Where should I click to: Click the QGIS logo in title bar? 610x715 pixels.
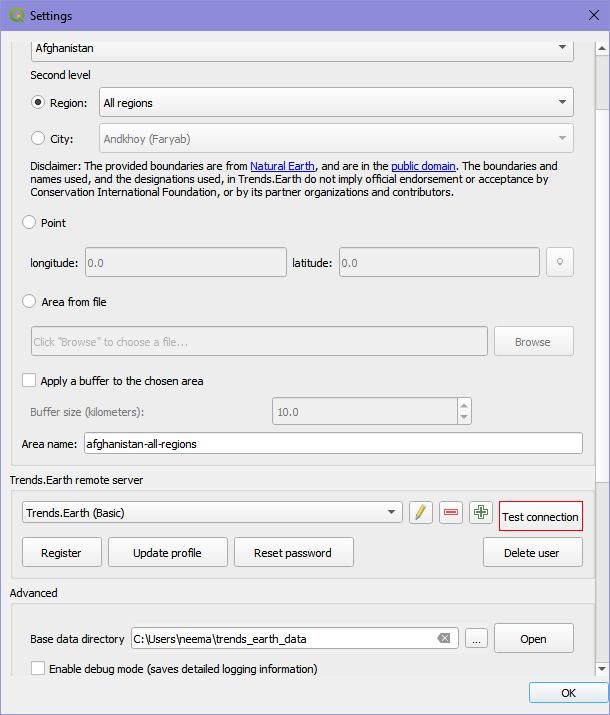coord(16,15)
